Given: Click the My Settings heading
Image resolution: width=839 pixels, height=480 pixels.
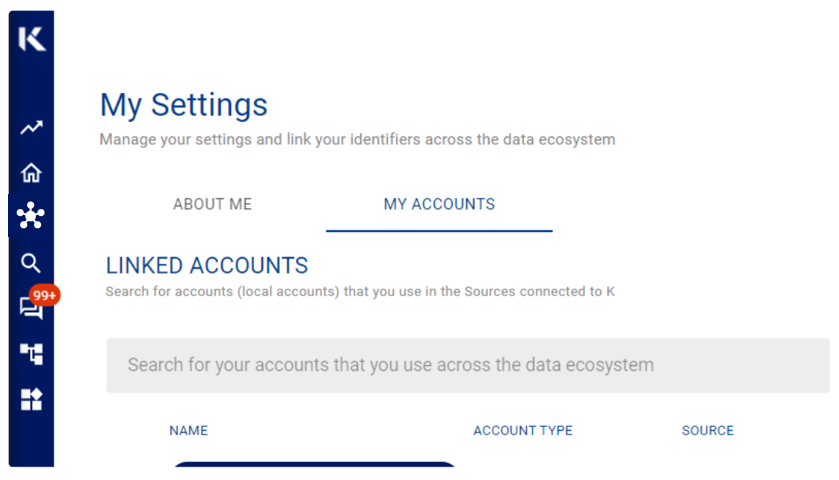Looking at the screenshot, I should [x=184, y=105].
